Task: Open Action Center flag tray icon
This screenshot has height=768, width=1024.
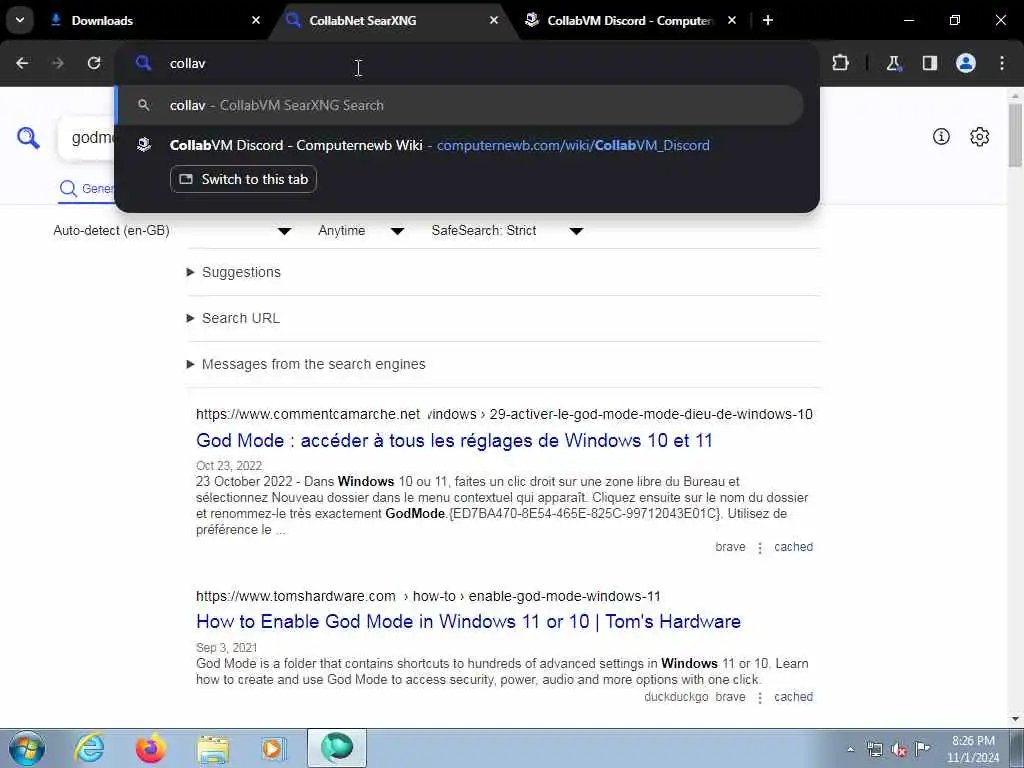Action: click(x=922, y=748)
